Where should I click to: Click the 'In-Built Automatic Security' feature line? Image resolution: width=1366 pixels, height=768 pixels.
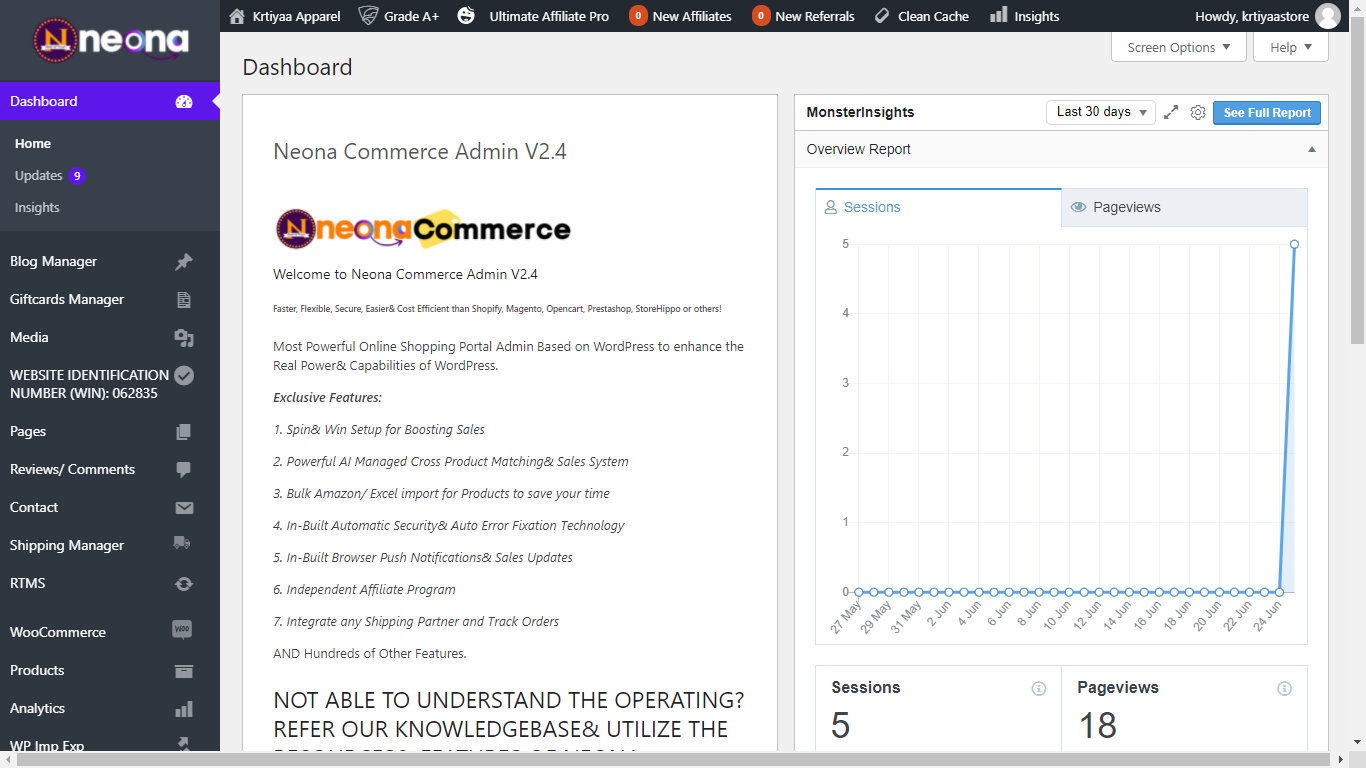point(449,525)
